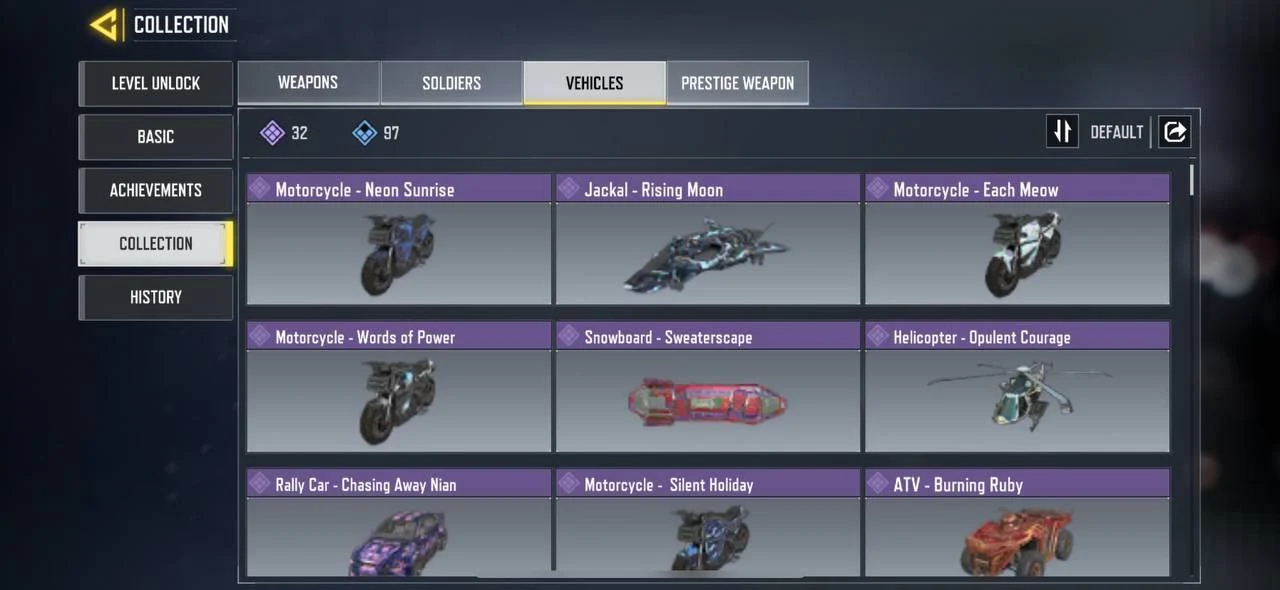Select Motorcycle - Neon Sunrise skin image

point(399,253)
